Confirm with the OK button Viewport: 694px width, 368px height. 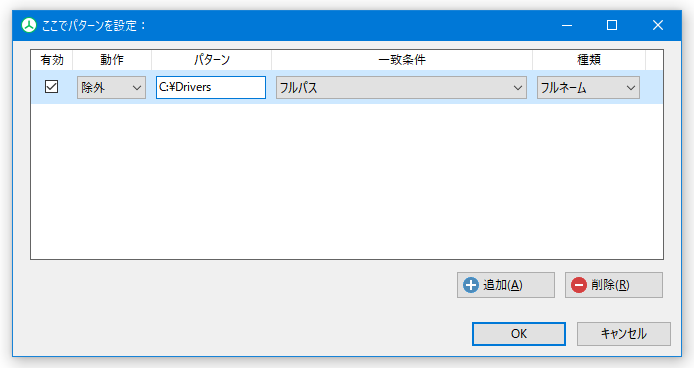(x=519, y=333)
